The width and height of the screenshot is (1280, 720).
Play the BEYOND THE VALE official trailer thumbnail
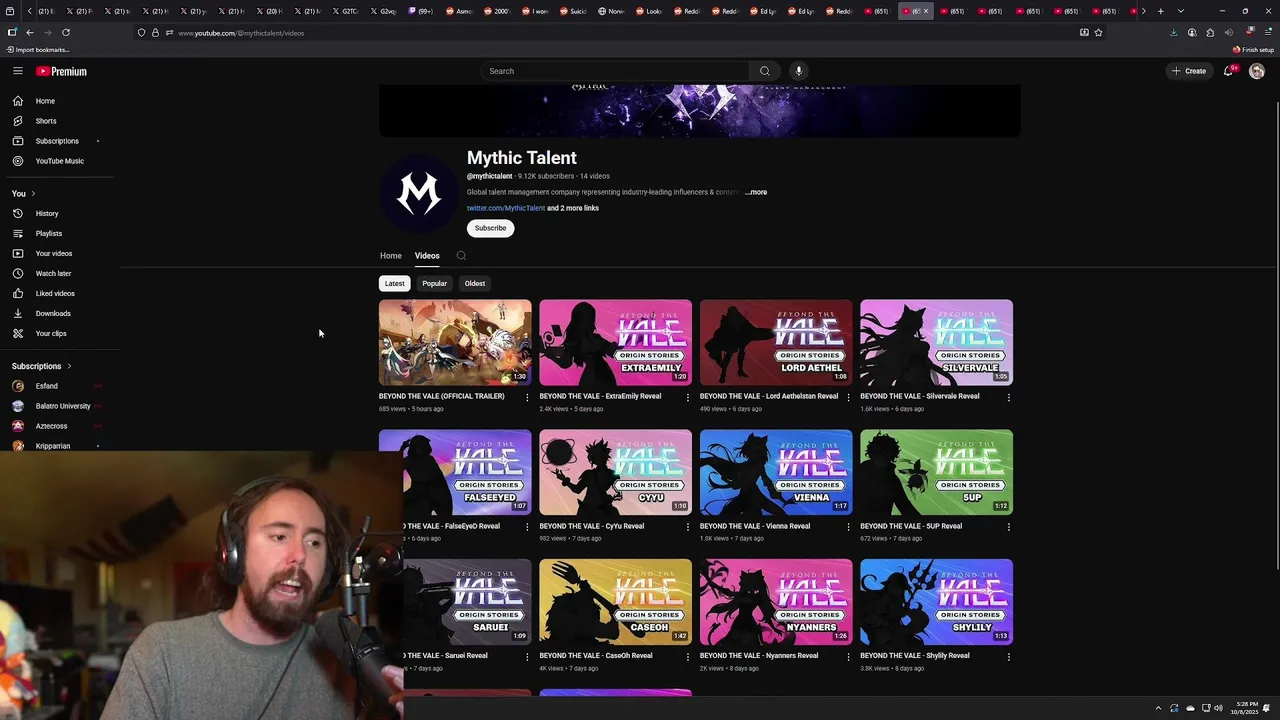click(455, 342)
